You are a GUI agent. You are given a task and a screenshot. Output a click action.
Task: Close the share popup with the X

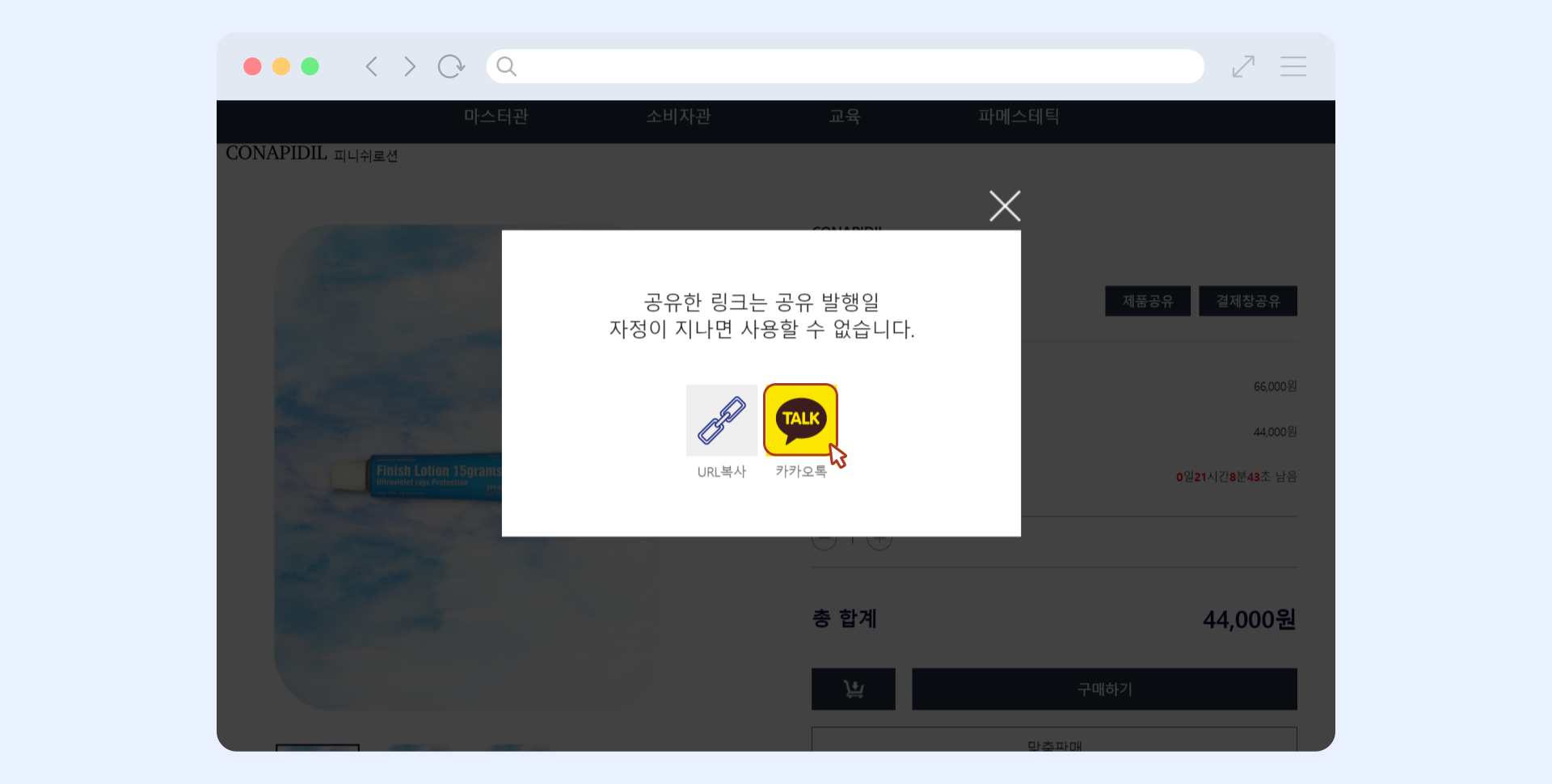tap(1005, 206)
